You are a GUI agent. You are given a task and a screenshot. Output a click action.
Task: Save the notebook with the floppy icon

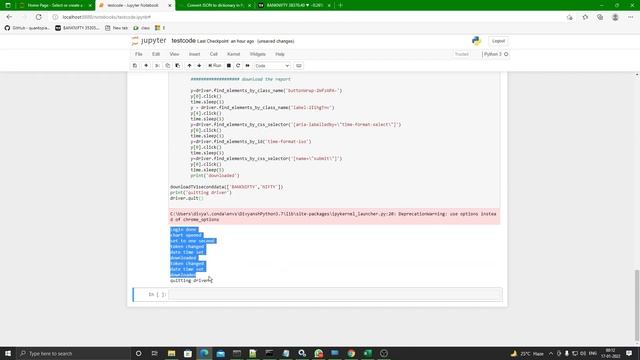135,66
